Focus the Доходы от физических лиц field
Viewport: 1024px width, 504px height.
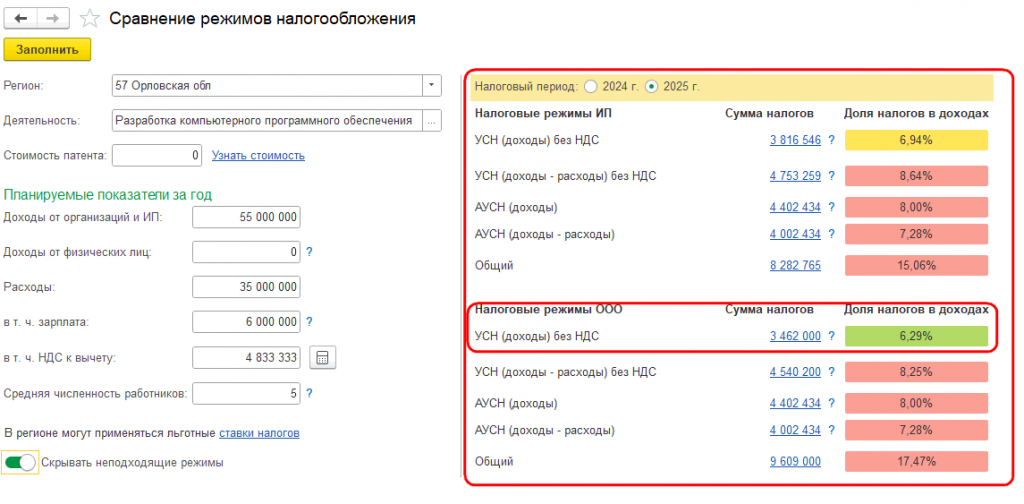pos(246,251)
